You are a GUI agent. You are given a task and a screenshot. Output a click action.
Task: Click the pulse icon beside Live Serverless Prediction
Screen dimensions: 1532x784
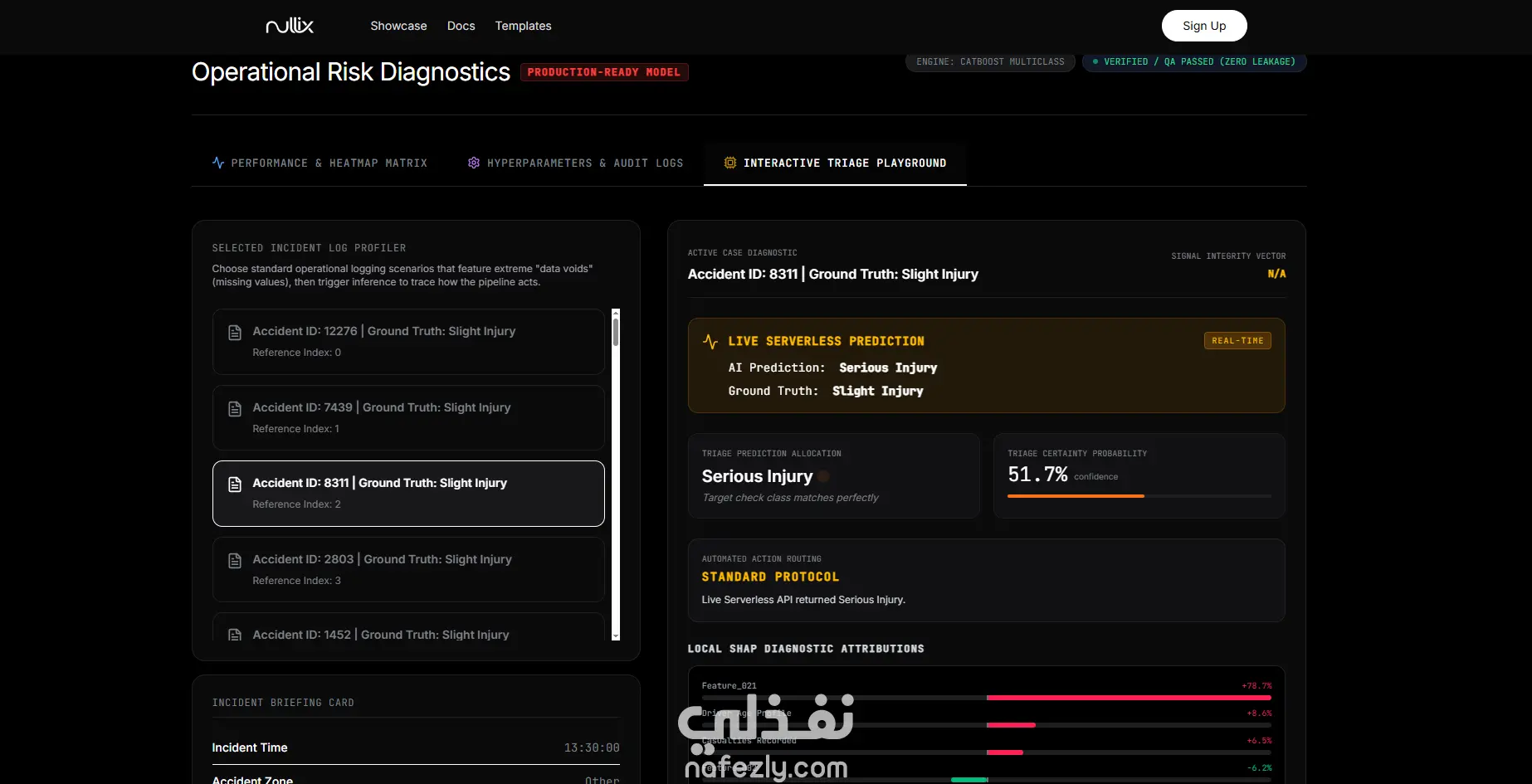(710, 341)
